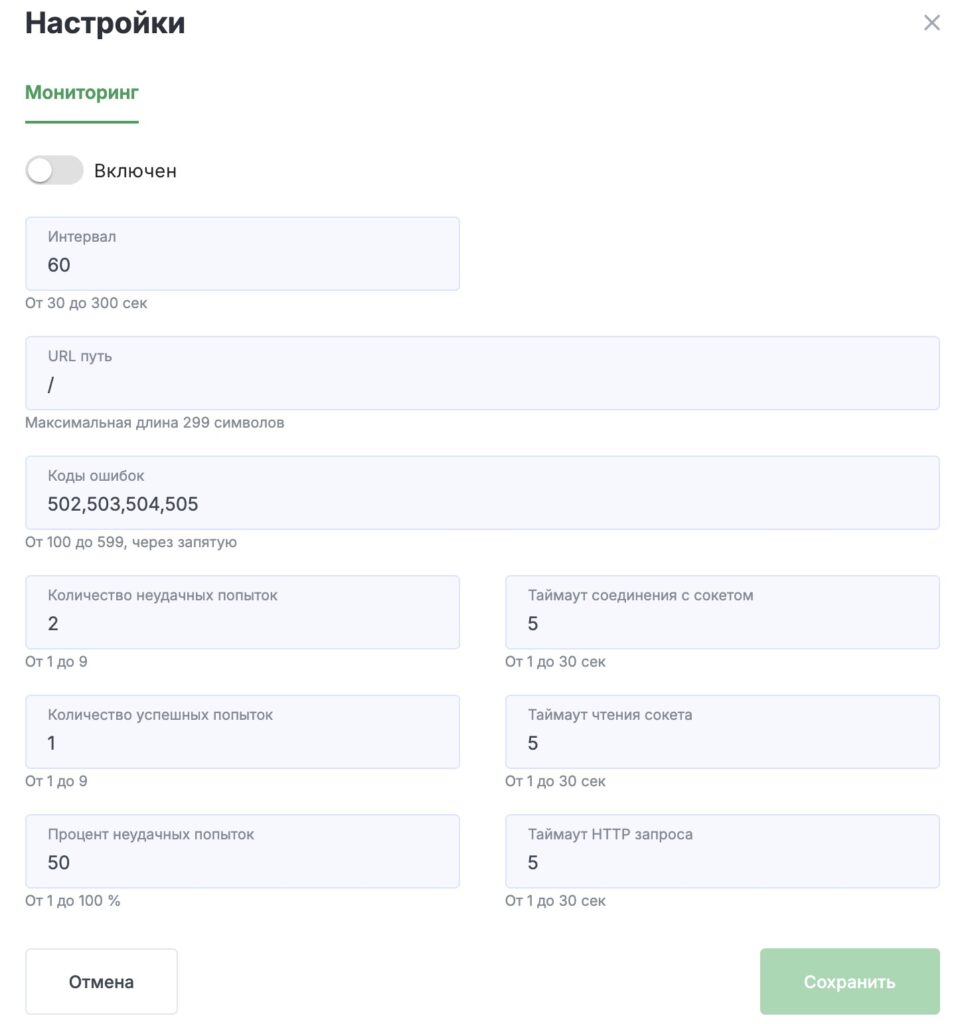
Task: Click the Сохранить save button
Action: click(849, 982)
